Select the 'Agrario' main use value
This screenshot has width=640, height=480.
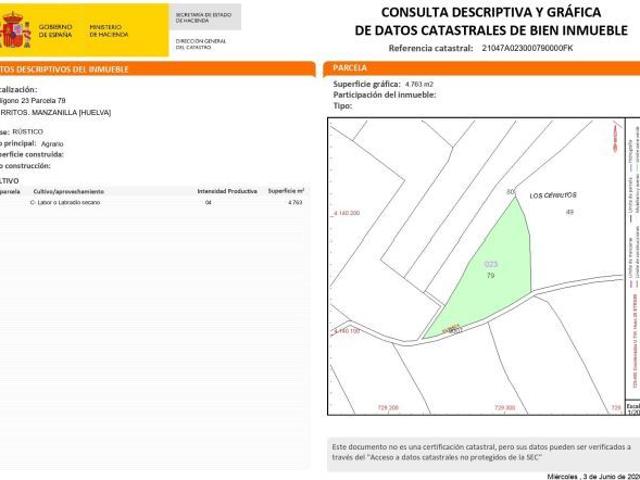[x=52, y=144]
